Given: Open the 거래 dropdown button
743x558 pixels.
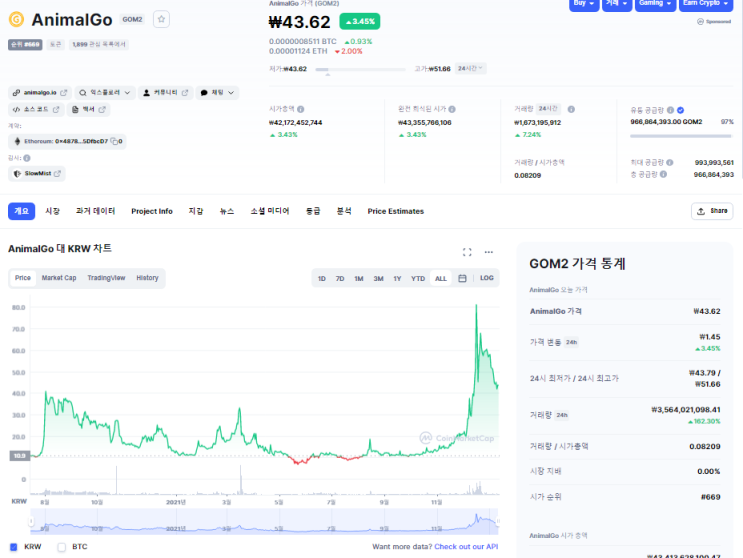Looking at the screenshot, I should click(x=617, y=4).
